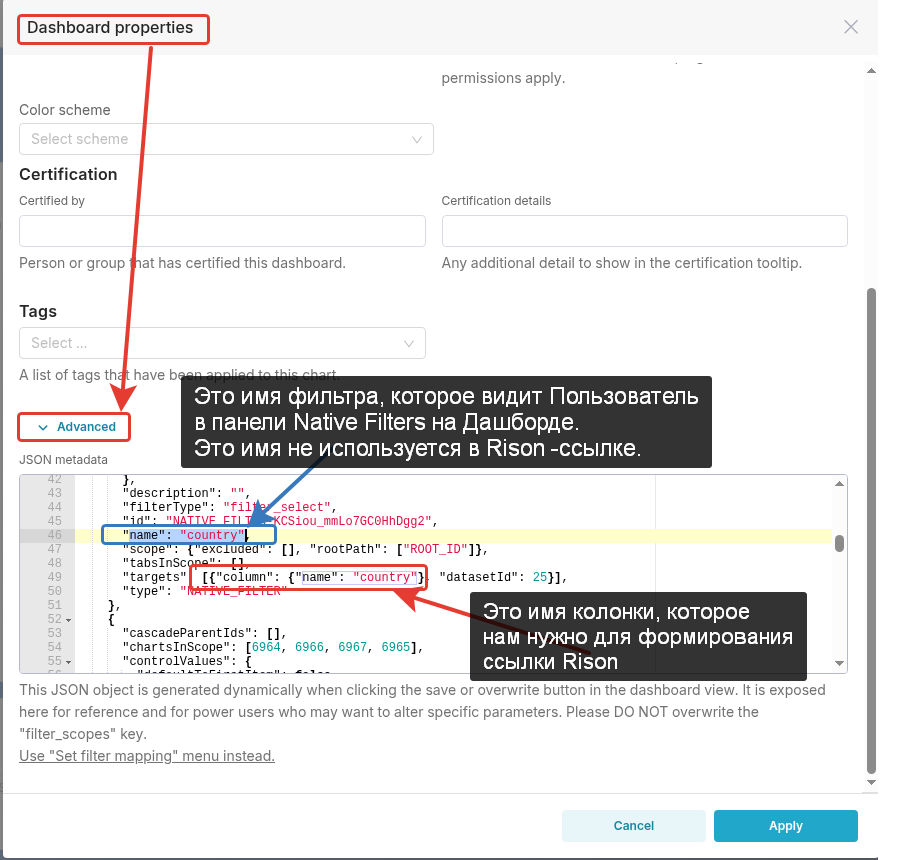910x860 pixels.
Task: Open the Color scheme selector
Action: 225,139
